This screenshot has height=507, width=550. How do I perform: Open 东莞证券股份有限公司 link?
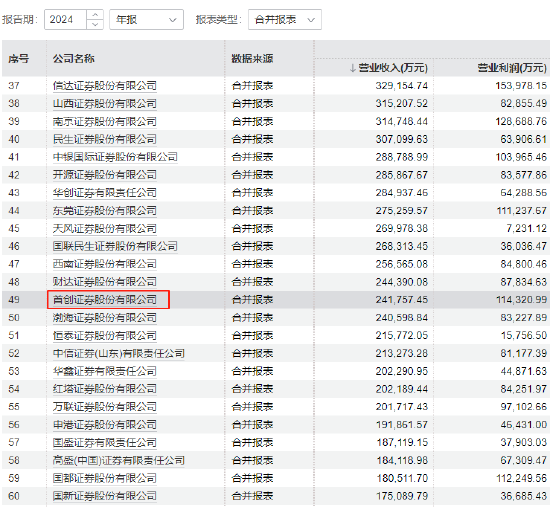click(x=105, y=211)
